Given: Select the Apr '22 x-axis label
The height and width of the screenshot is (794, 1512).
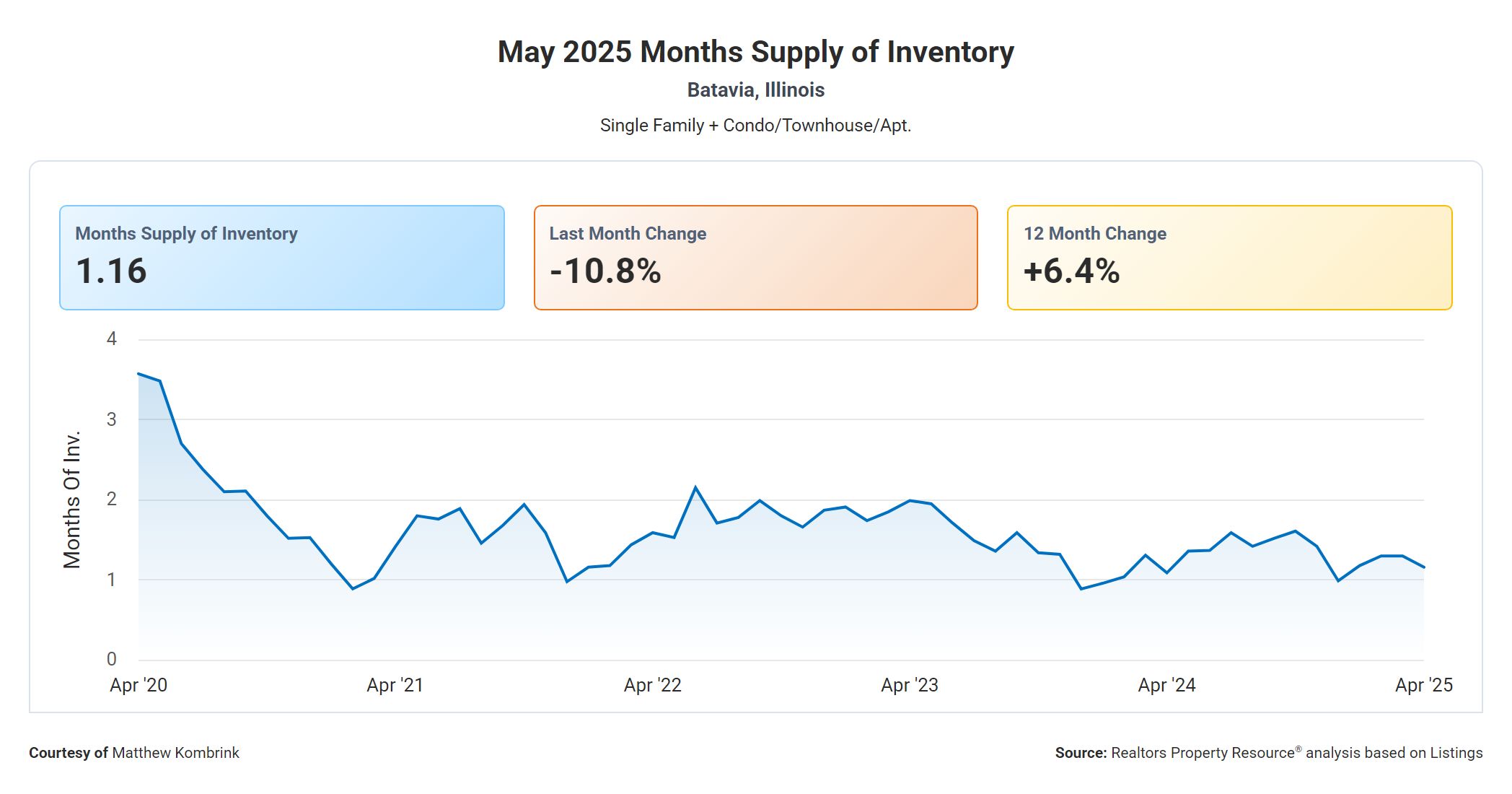Looking at the screenshot, I should [x=653, y=685].
